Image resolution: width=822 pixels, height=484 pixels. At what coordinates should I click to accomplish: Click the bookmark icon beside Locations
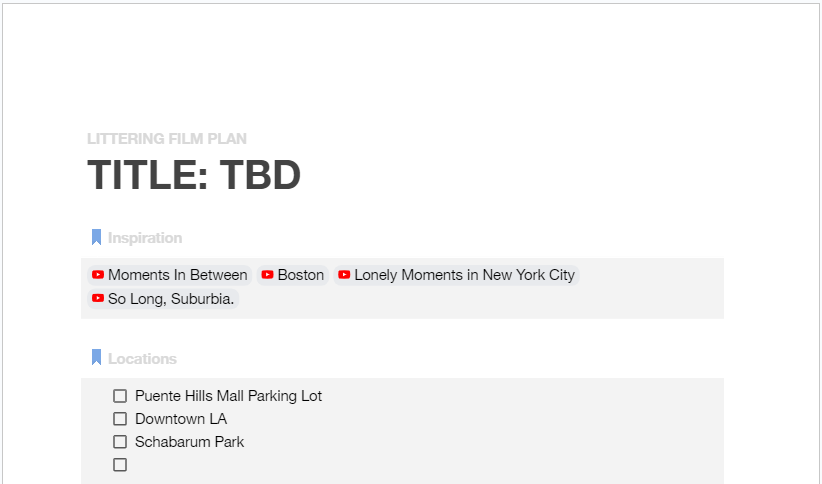pyautogui.click(x=96, y=358)
